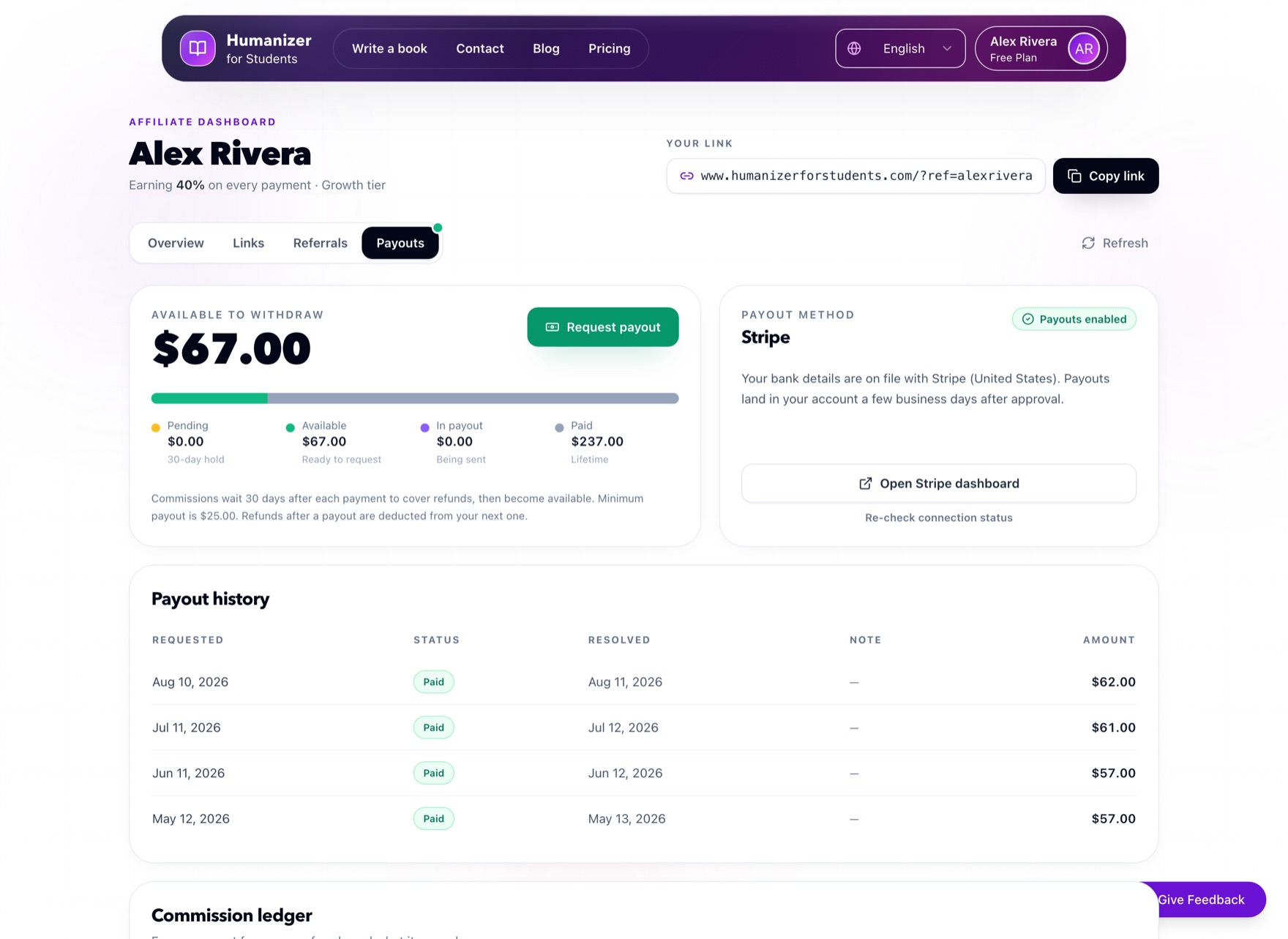Click the yellow Pending legend dot
This screenshot has width=1288, height=939.
[x=156, y=427]
